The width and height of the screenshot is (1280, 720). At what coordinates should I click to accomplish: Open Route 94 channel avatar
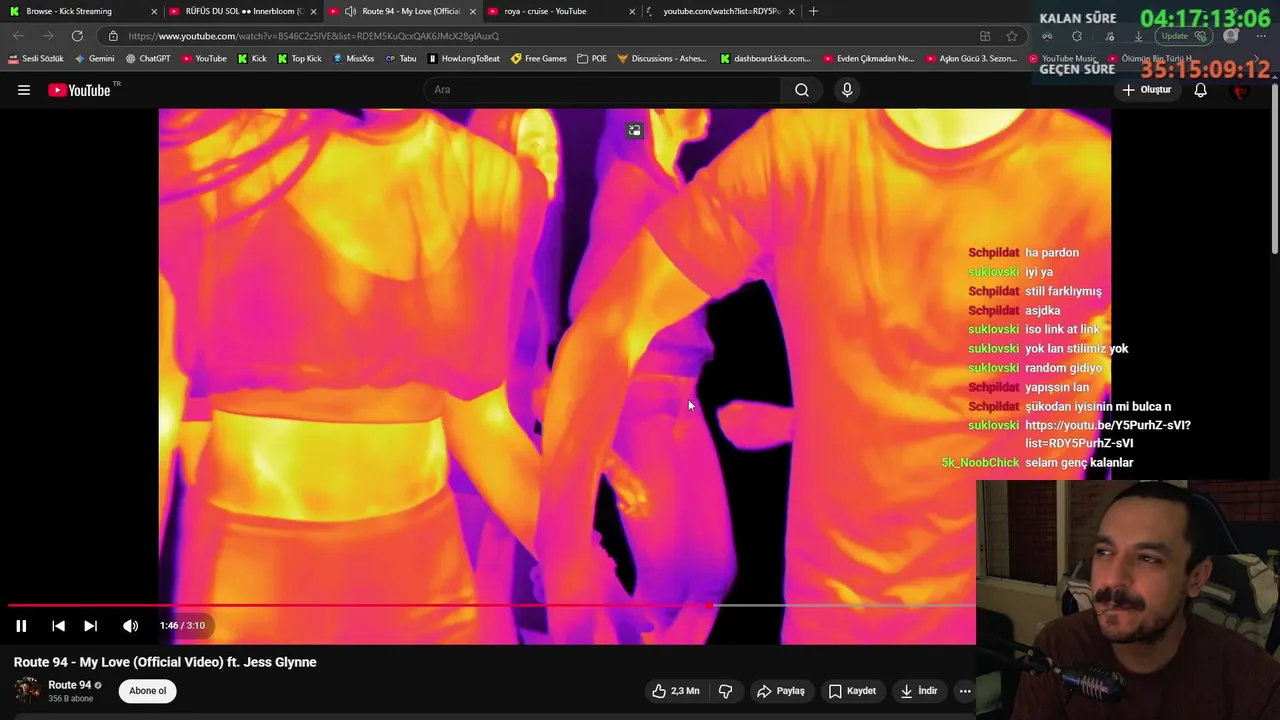(27, 691)
